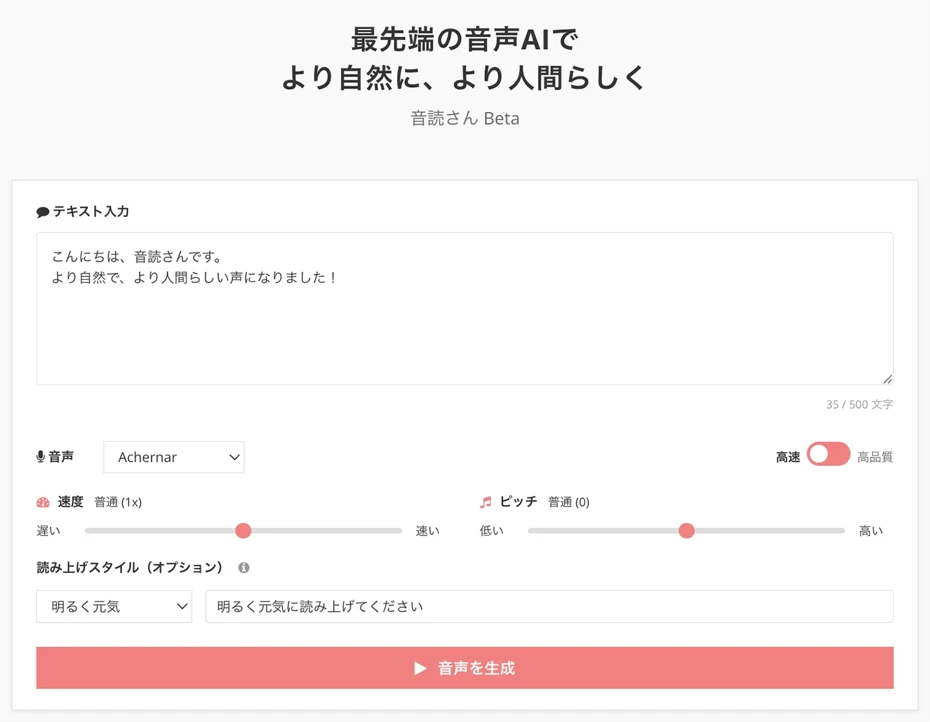Click the music note icon beside ピッチ

tap(484, 502)
